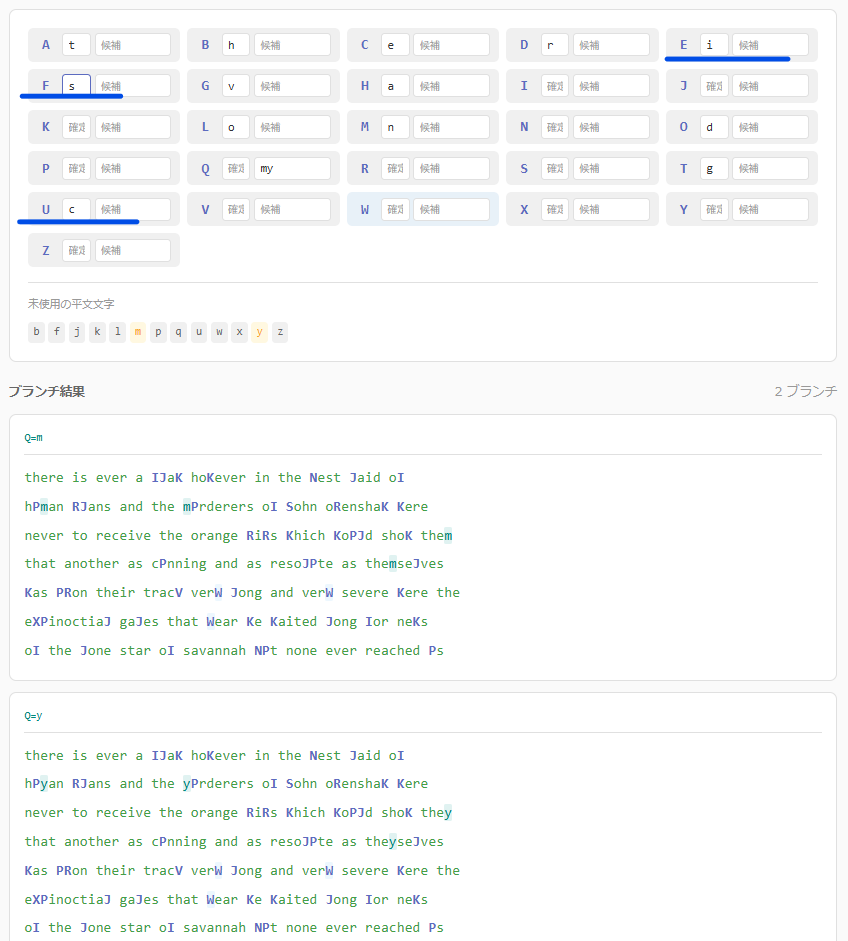The width and height of the screenshot is (848, 941).
Task: Select the confirmed field for cipher U
Action: click(76, 209)
